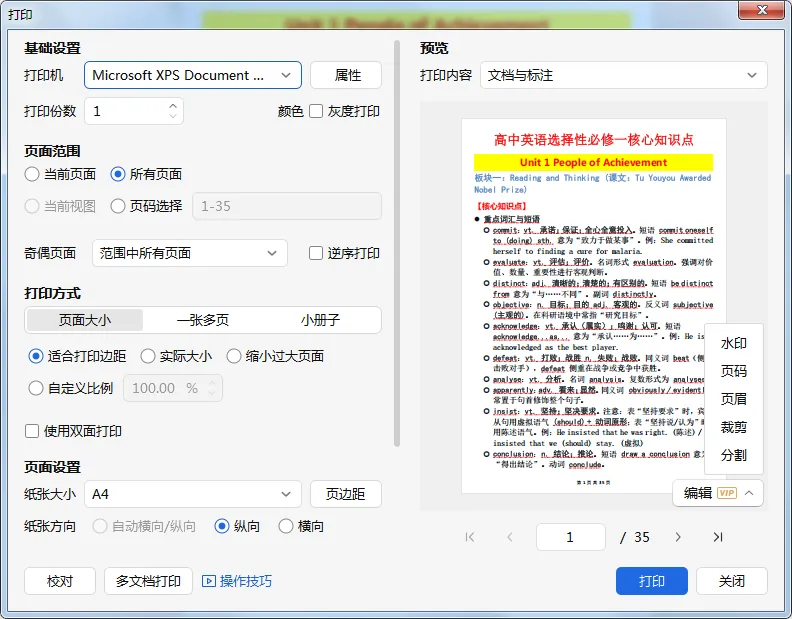The width and height of the screenshot is (792, 619).
Task: Click the 打印份数 input field
Action: point(134,111)
